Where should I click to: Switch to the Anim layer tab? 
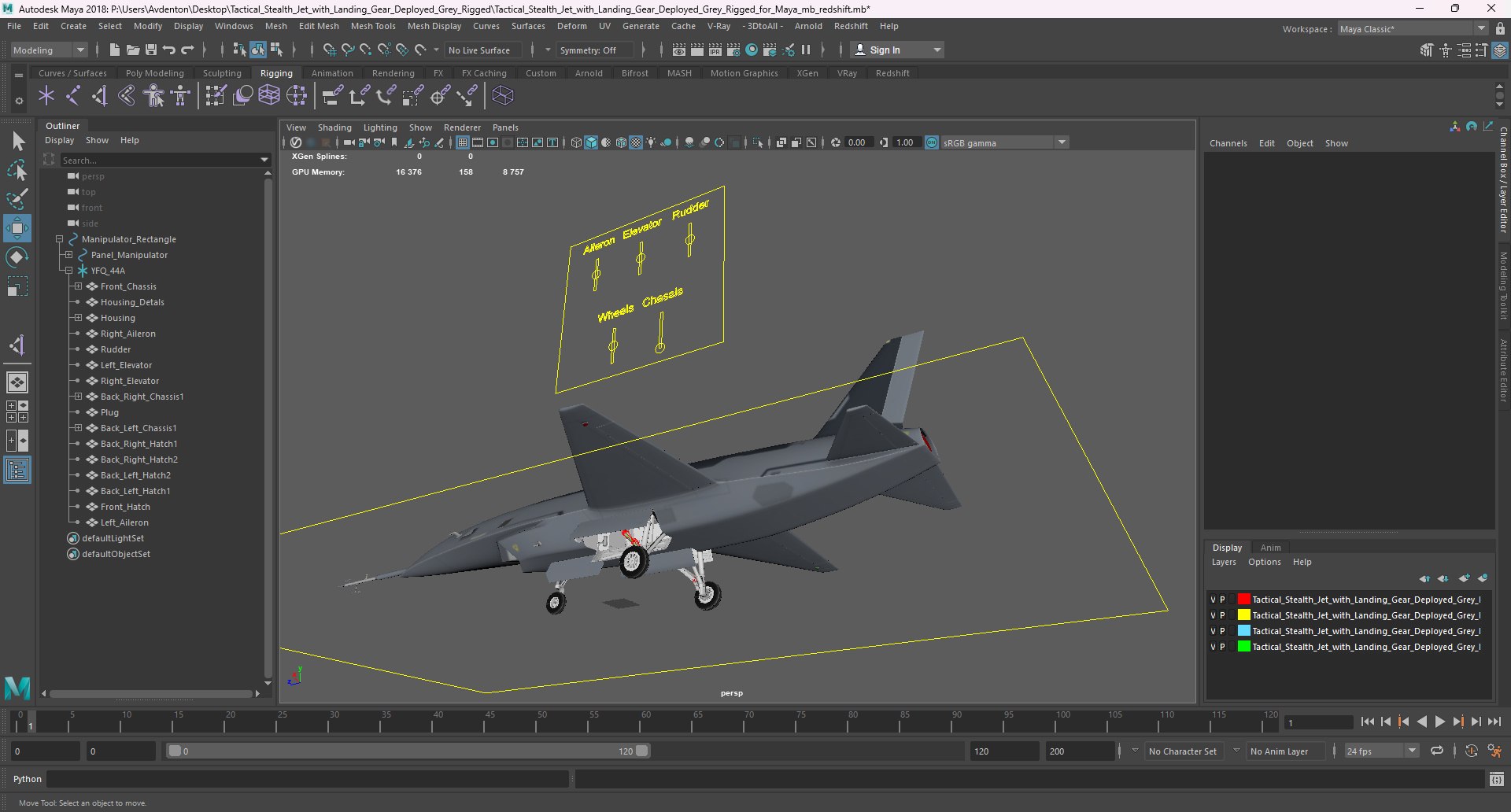1270,548
